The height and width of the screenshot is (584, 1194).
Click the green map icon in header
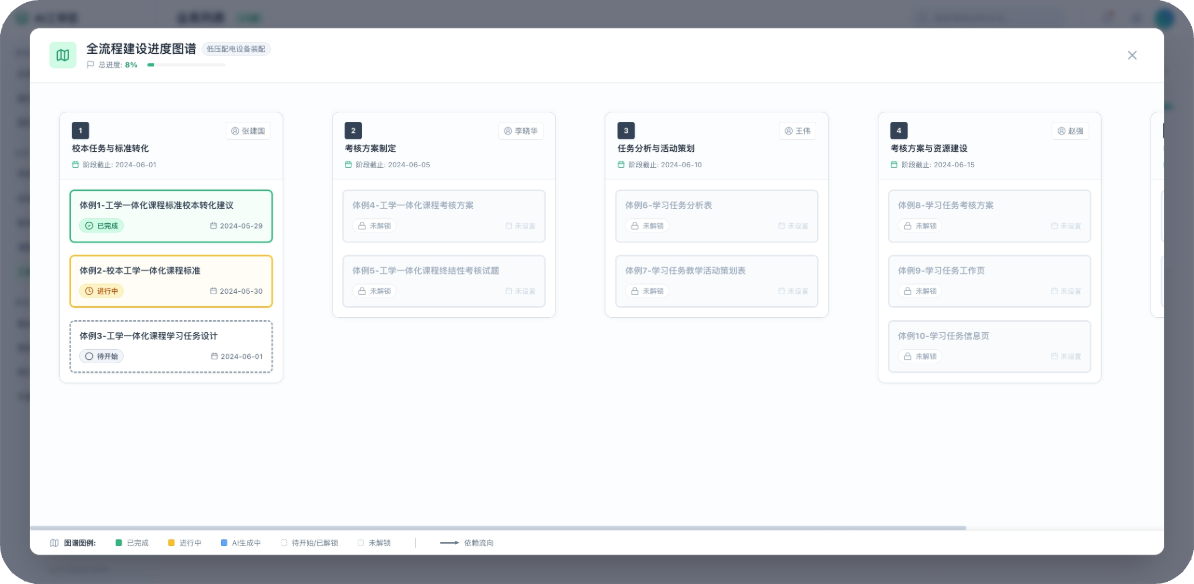pos(63,55)
